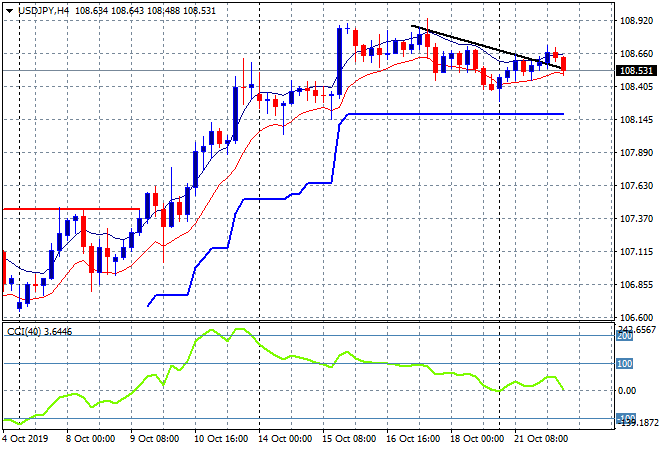Click the CCI 0.00 level label
The width and height of the screenshot is (660, 450).
click(x=627, y=391)
